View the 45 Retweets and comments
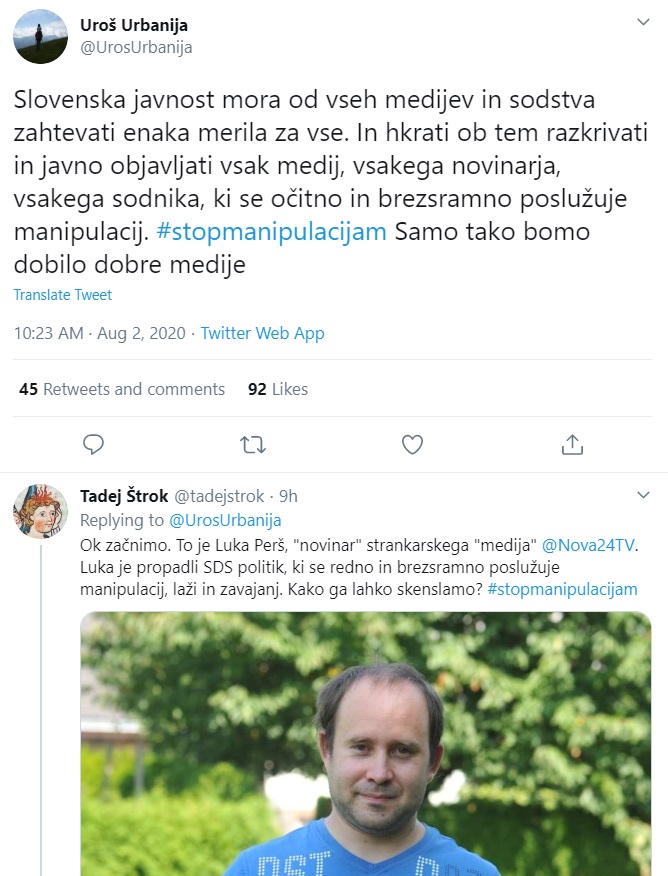The width and height of the screenshot is (668, 876). [x=122, y=389]
